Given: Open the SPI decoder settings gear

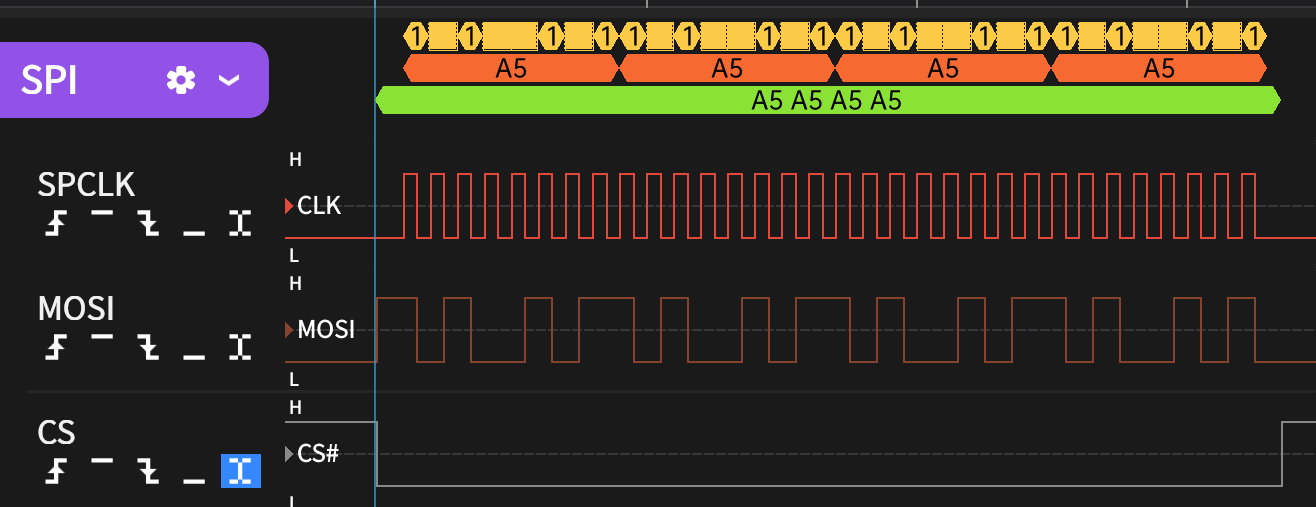Looking at the screenshot, I should coord(181,80).
